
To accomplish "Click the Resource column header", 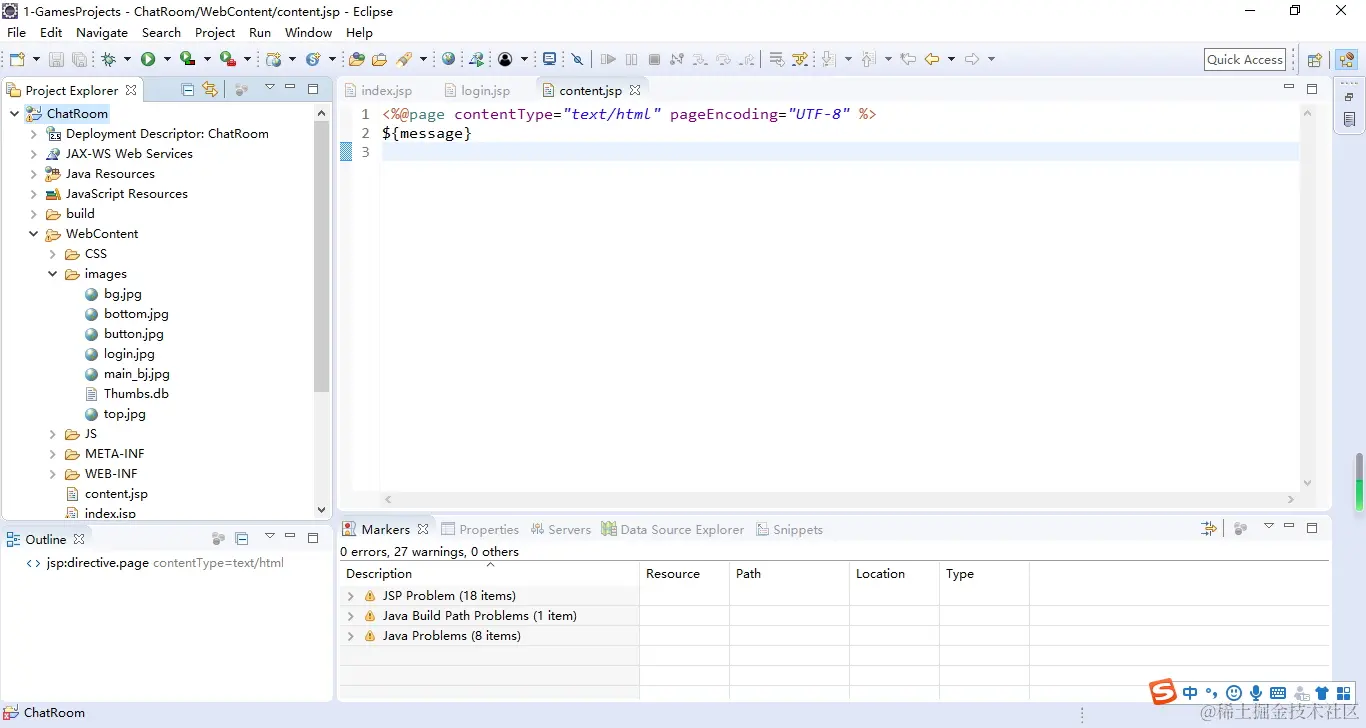I will [684, 574].
